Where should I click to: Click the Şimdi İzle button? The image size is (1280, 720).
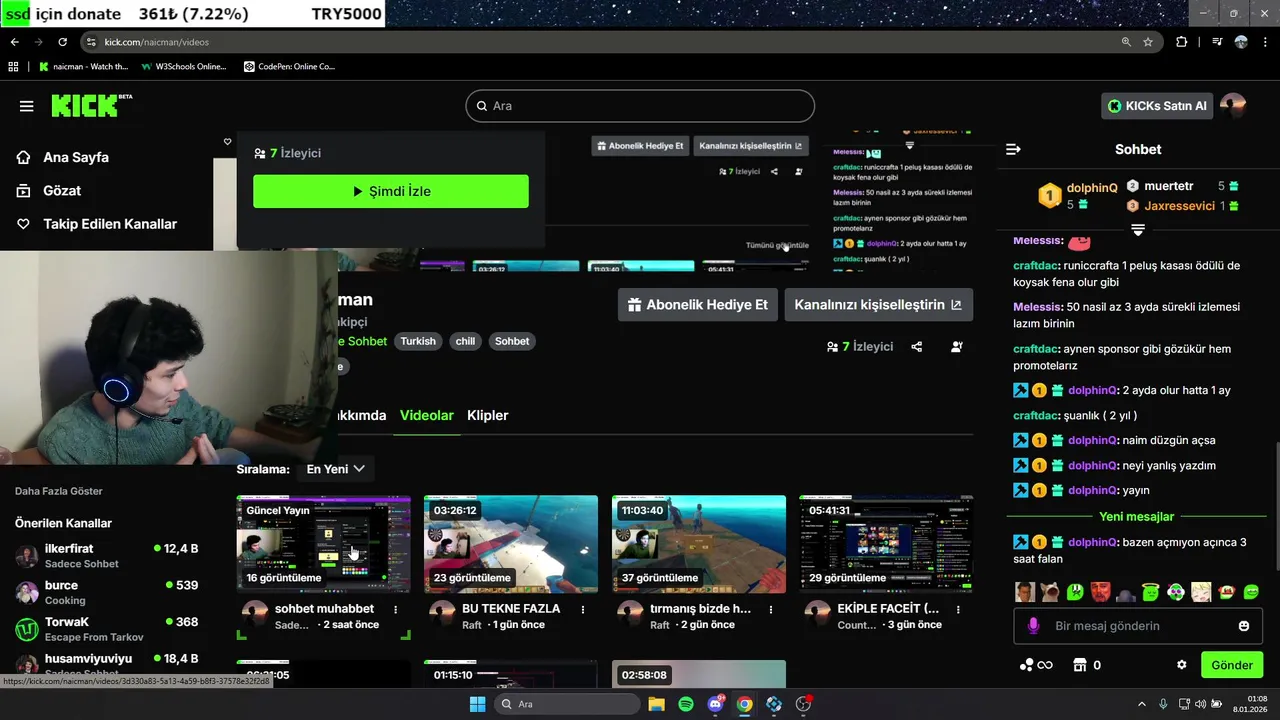tap(391, 191)
